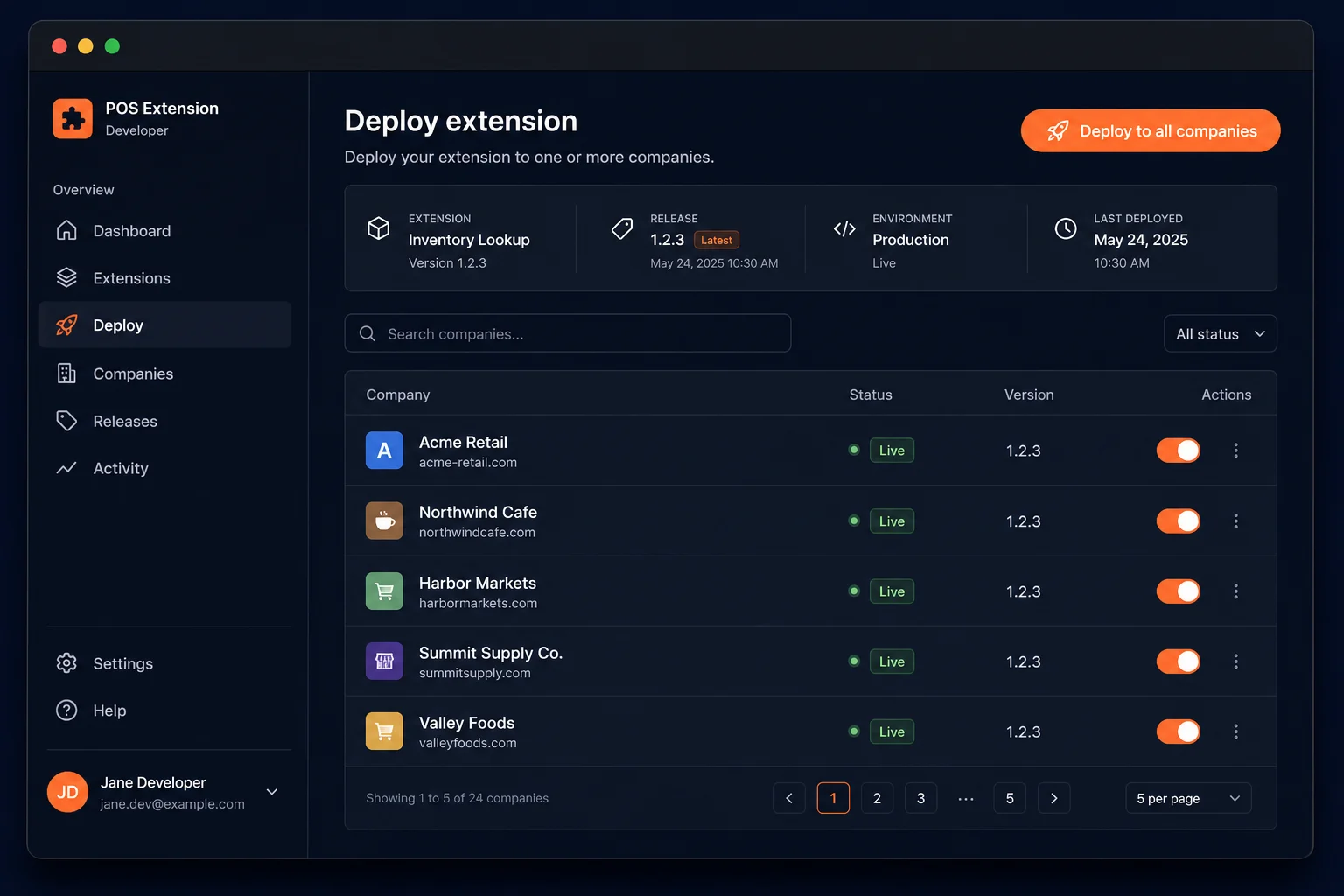This screenshot has width=1344, height=896.
Task: Click the Releases tag icon in sidebar
Action: [x=66, y=421]
